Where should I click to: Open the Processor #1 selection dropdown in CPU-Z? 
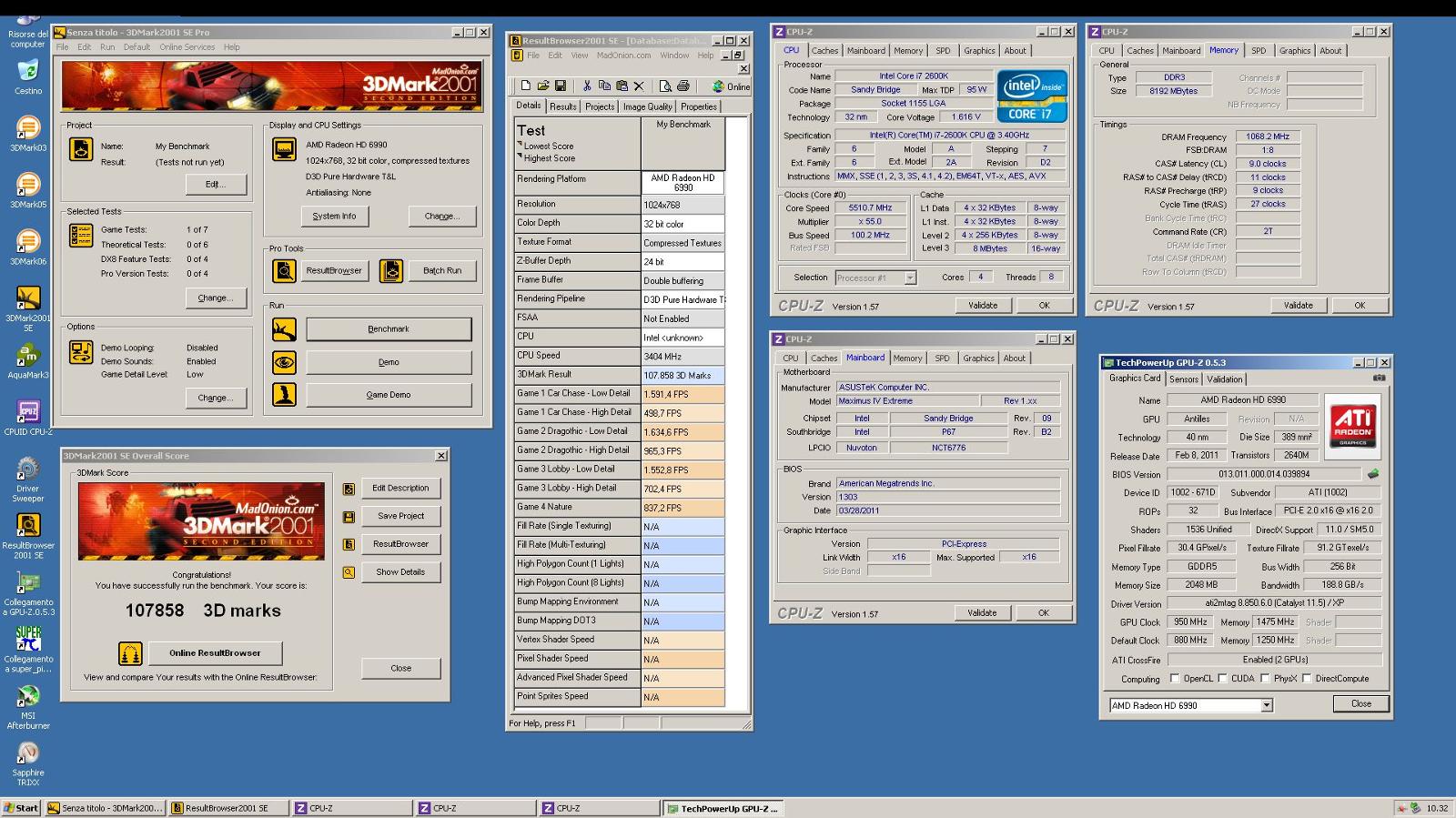pyautogui.click(x=910, y=278)
